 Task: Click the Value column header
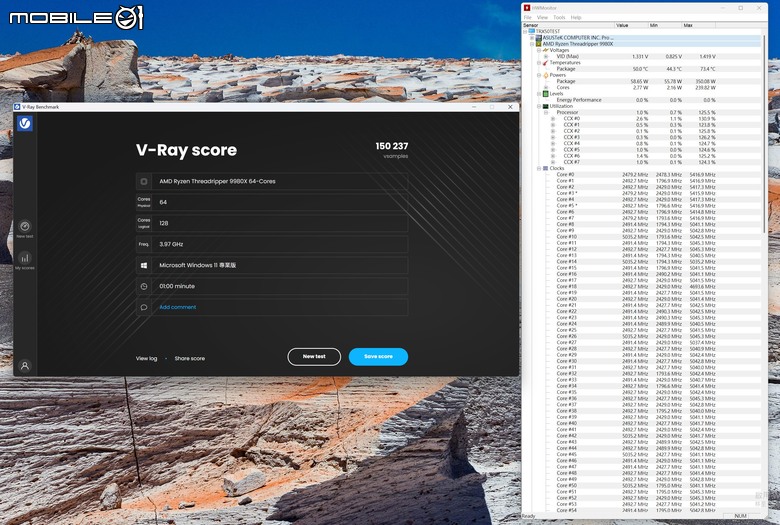pyautogui.click(x=632, y=25)
